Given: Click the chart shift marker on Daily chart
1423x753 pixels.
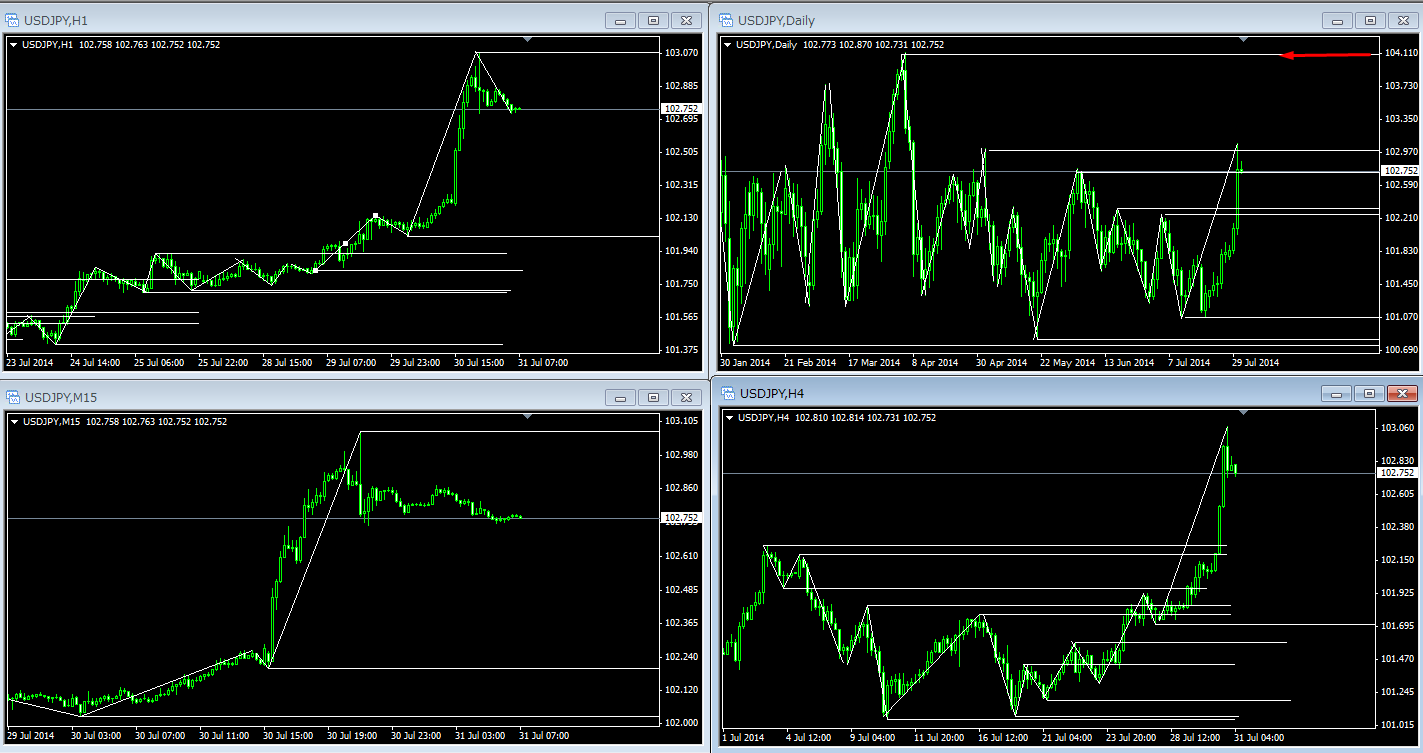Looking at the screenshot, I should [x=1242, y=39].
